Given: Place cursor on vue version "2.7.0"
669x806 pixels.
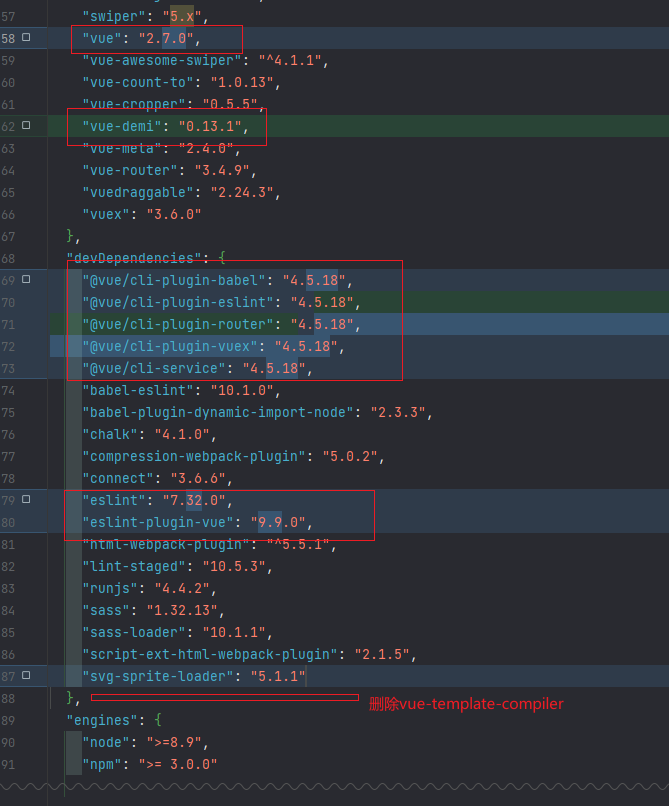Looking at the screenshot, I should coord(164,39).
